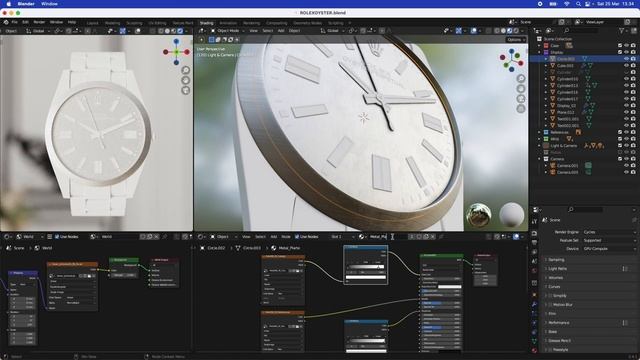640x360 pixels.
Task: Open Object Mode dropdown in right viewport header
Action: click(x=227, y=31)
